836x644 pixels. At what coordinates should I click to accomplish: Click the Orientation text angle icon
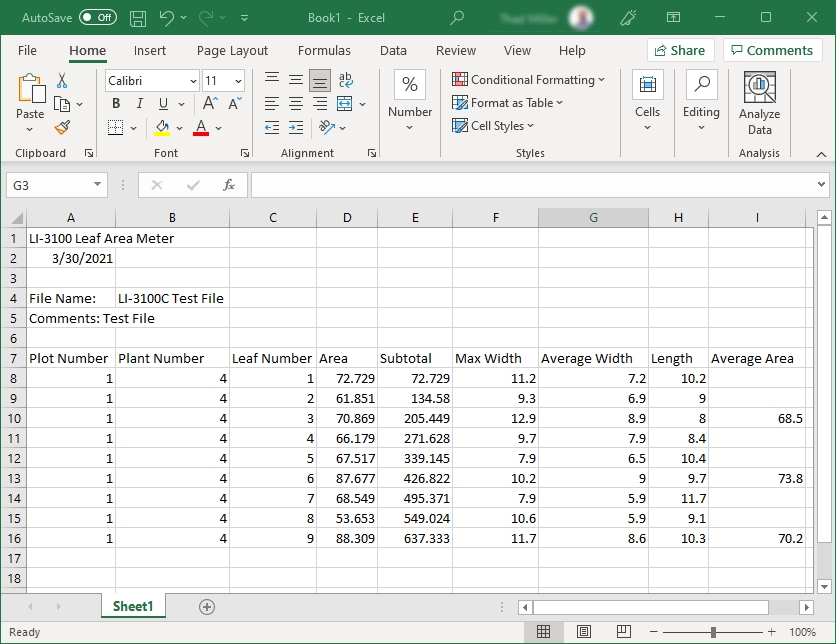(x=326, y=127)
